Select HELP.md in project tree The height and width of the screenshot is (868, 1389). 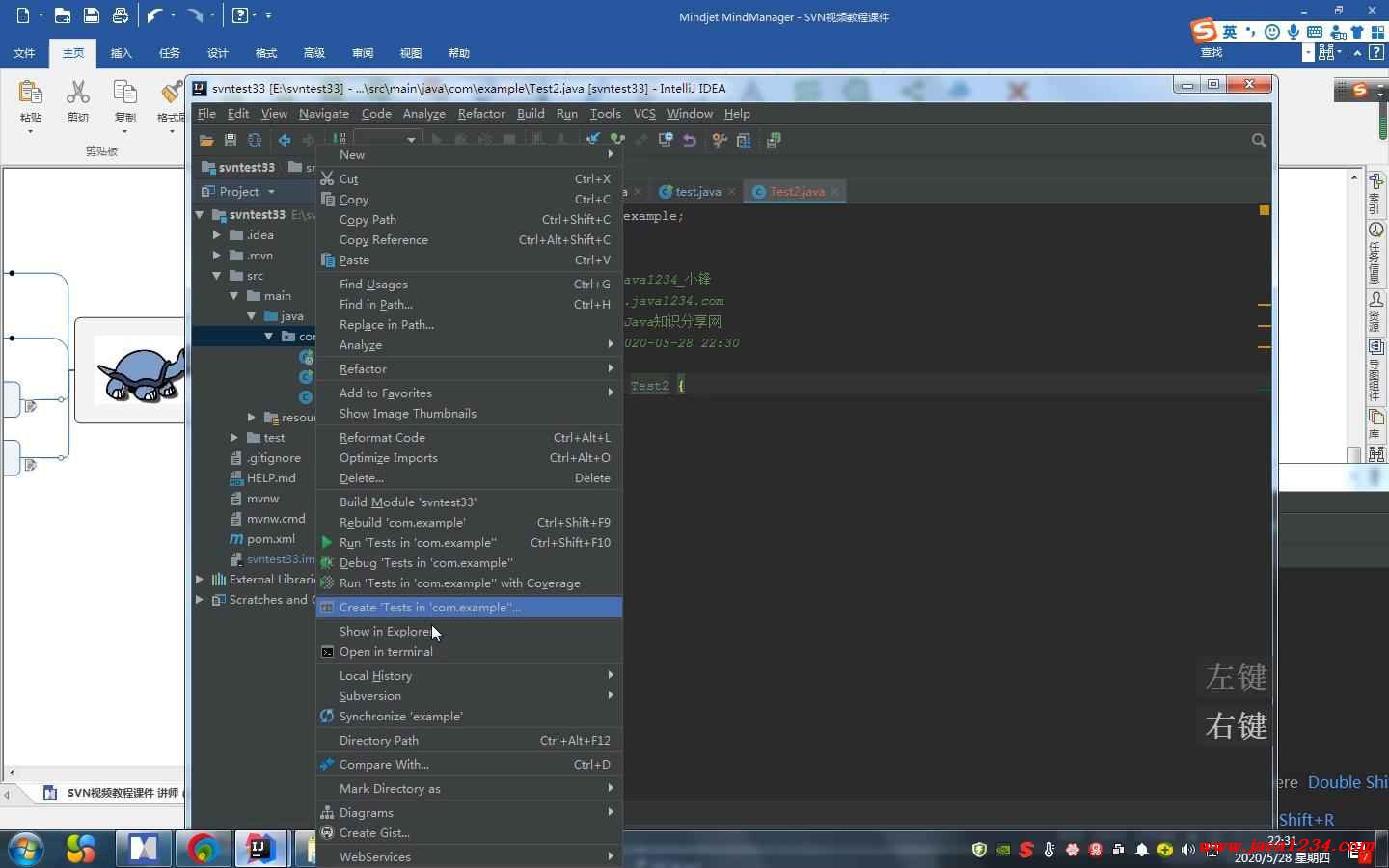coord(271,478)
